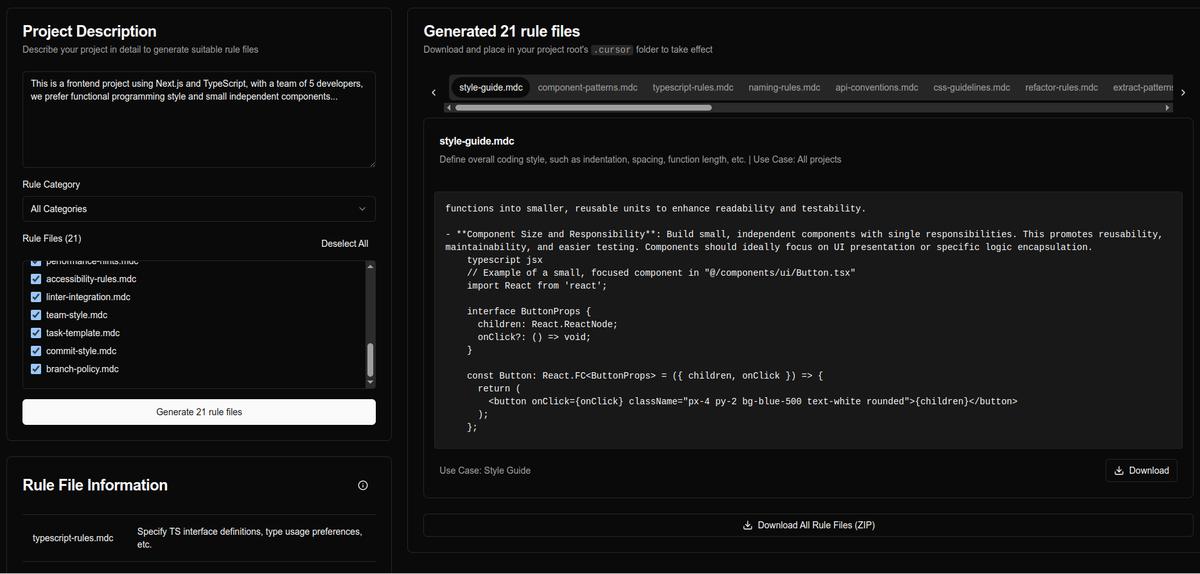Viewport: 1200px width, 574px height.
Task: Toggle the commit-style.mdc checkbox
Action: [37, 351]
